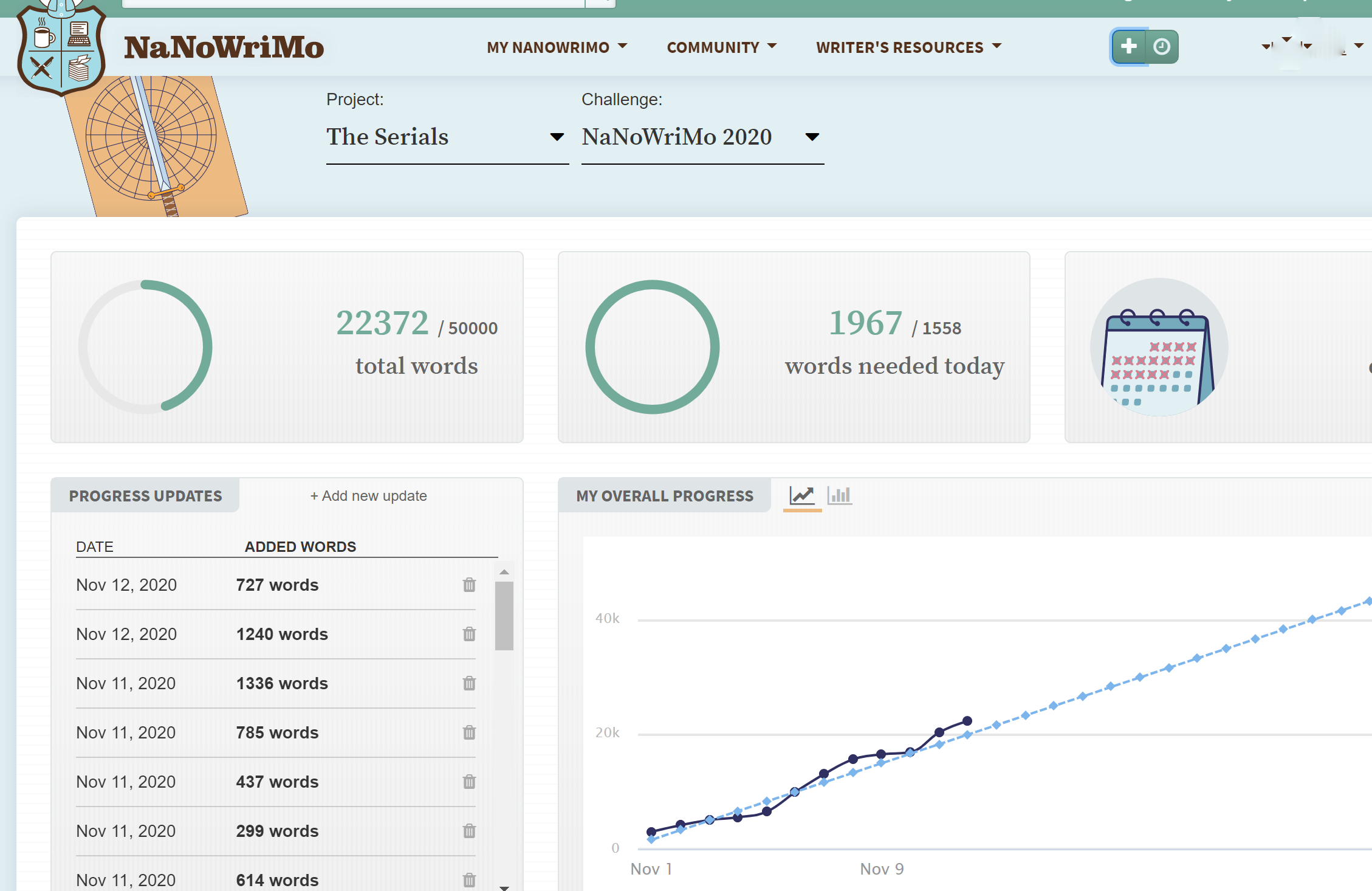Click the calendar streak illustration

(x=1159, y=347)
